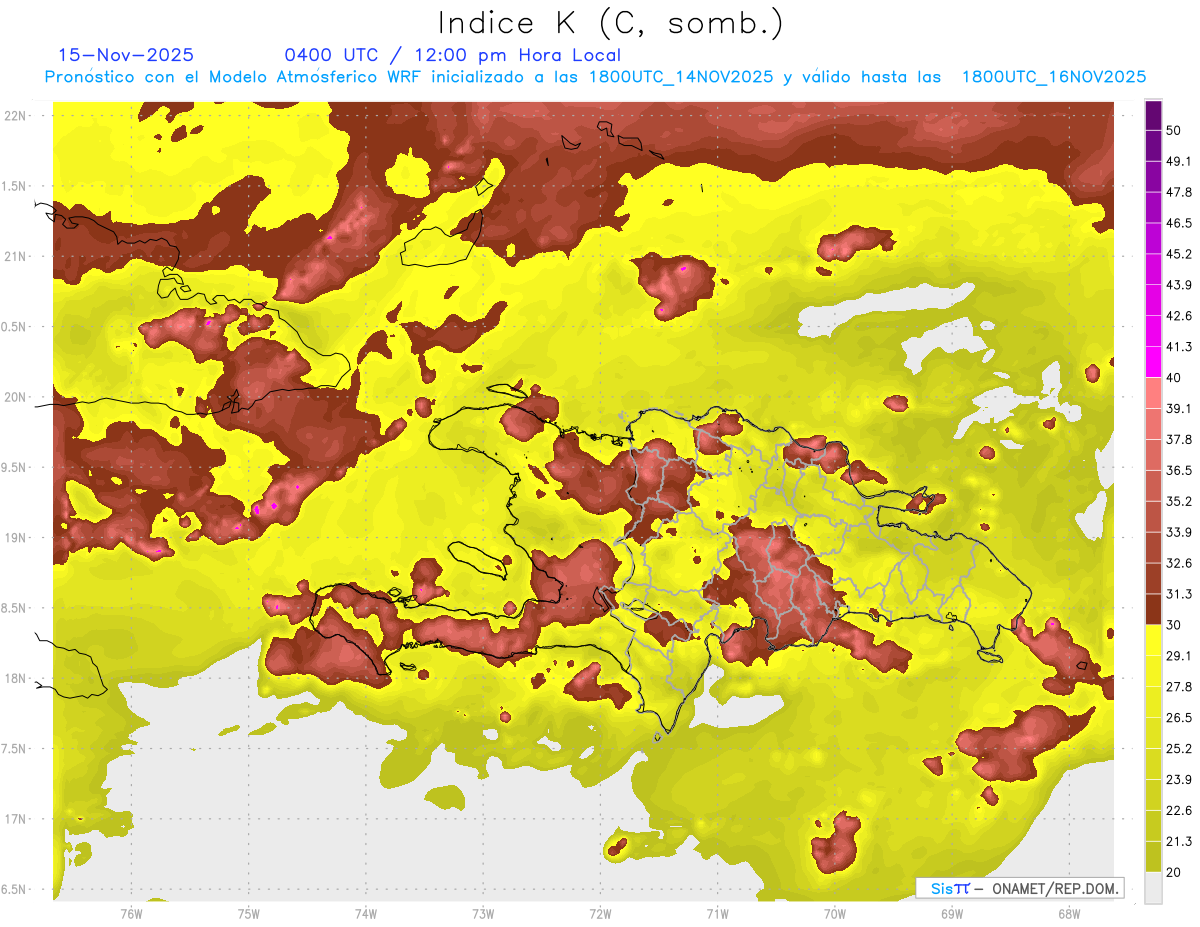This screenshot has height=927, width=1200.
Task: Click the colorbar label '43.9'
Action: coord(1179,285)
